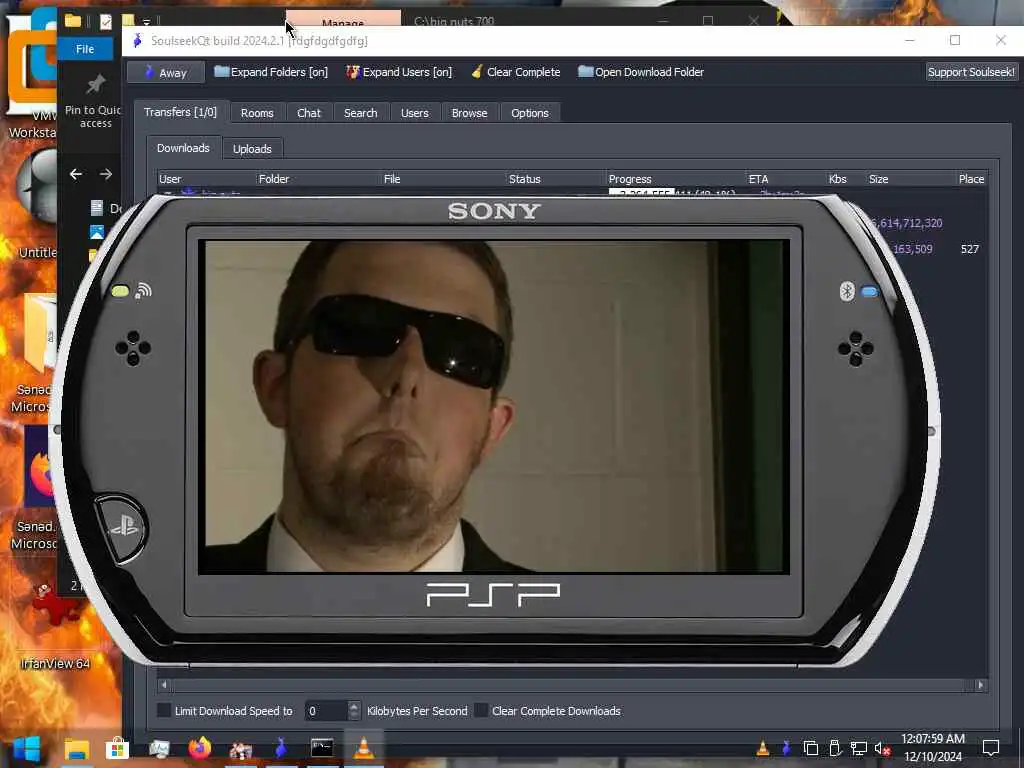Click the Explorer back arrow
Screen dimensions: 1024x768
pos(76,174)
